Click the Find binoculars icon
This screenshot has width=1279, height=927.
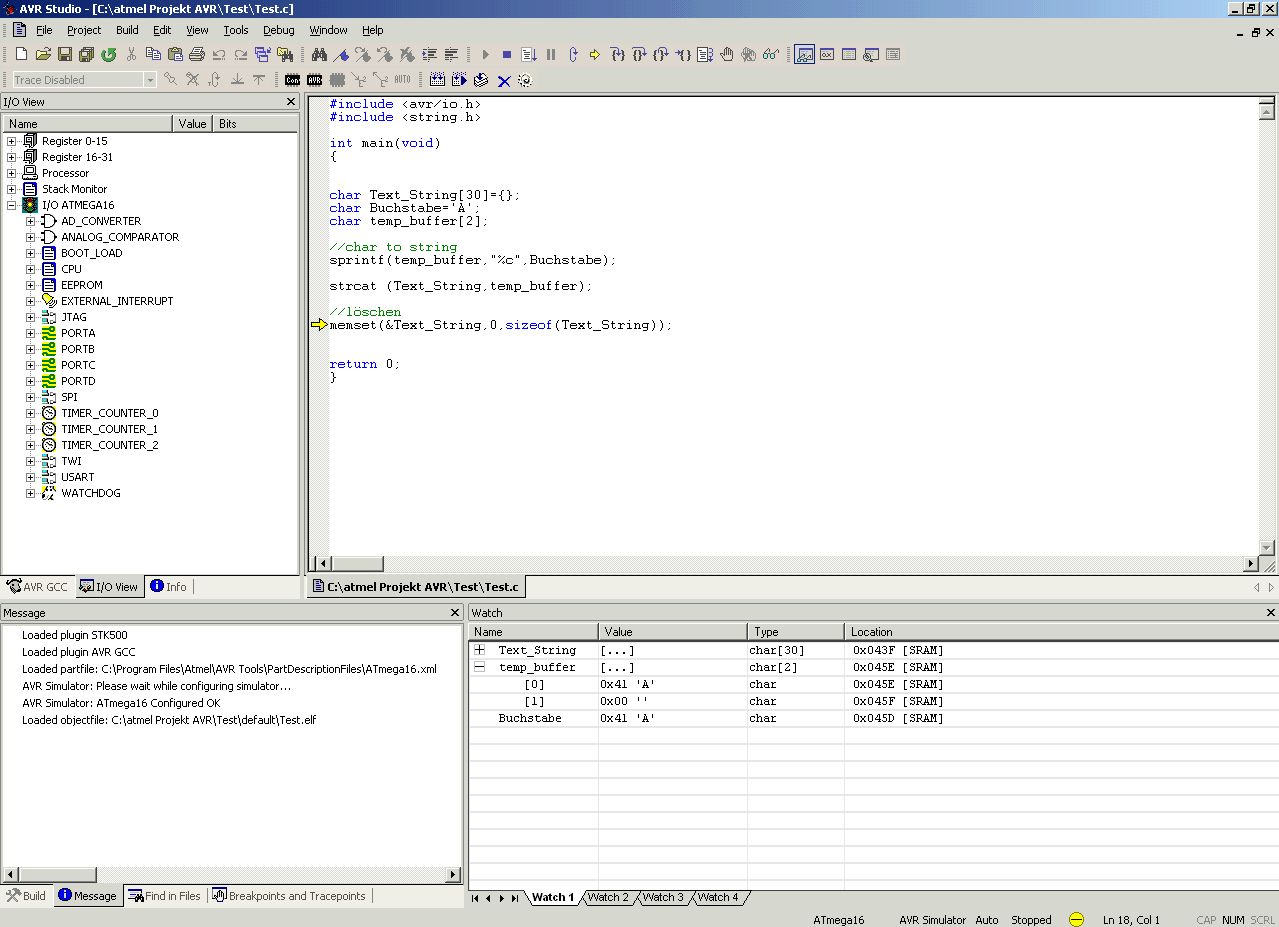coord(320,54)
